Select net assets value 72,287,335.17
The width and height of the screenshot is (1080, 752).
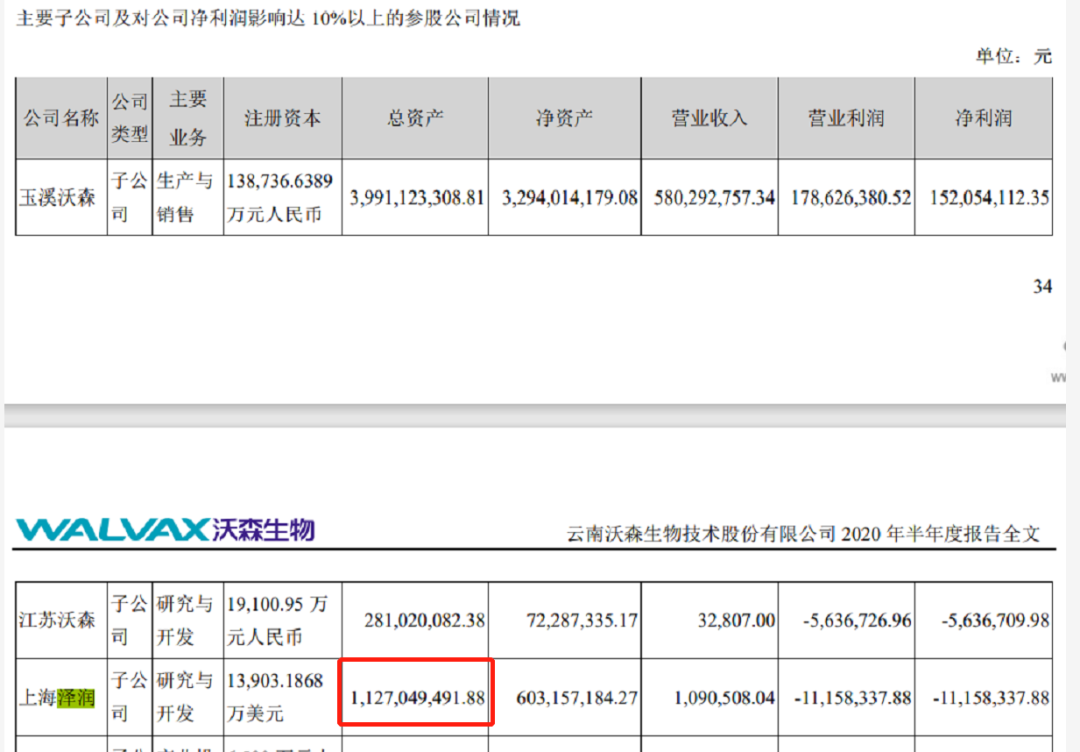point(582,620)
